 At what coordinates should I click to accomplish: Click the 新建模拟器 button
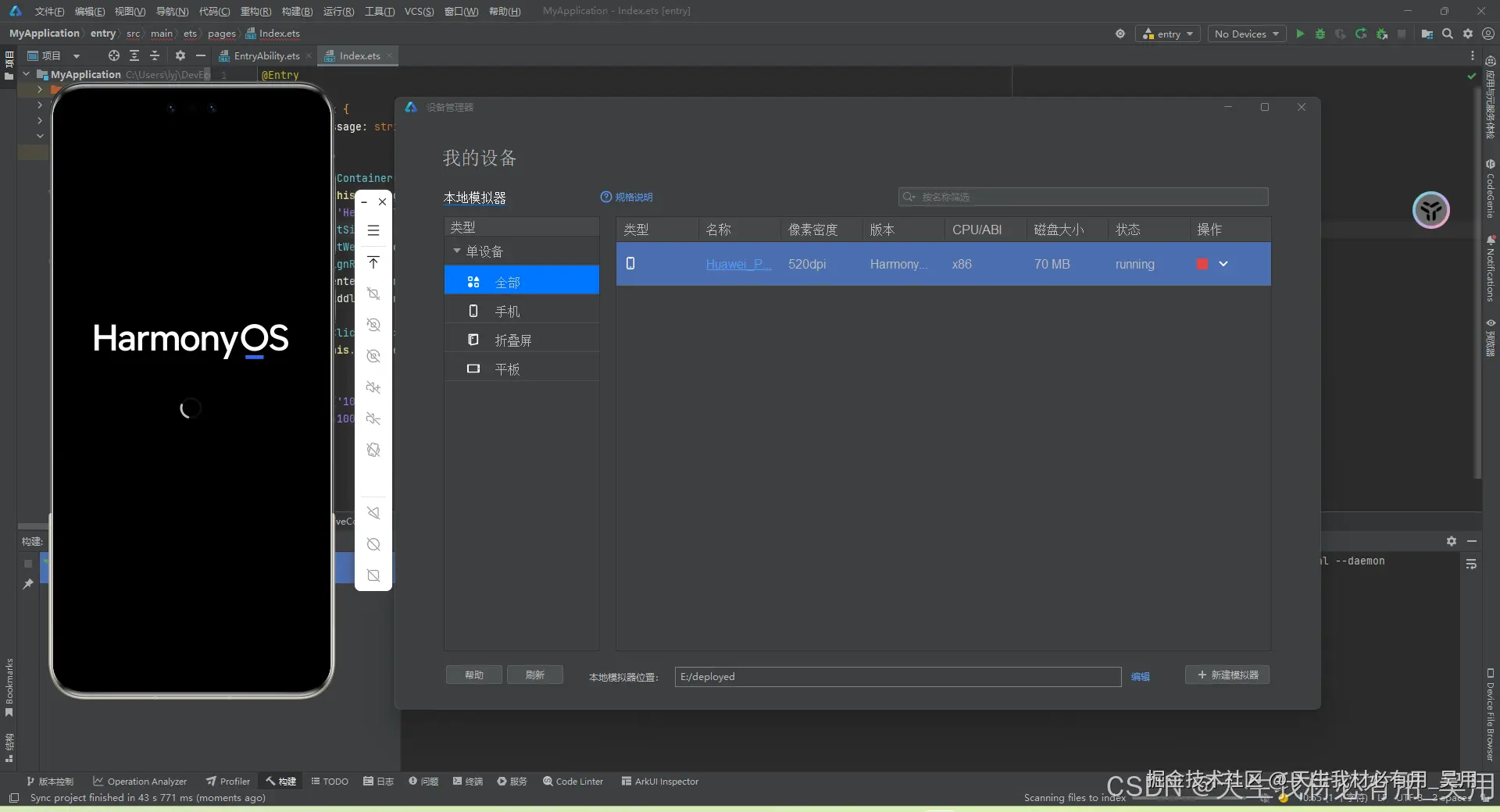pos(1227,675)
